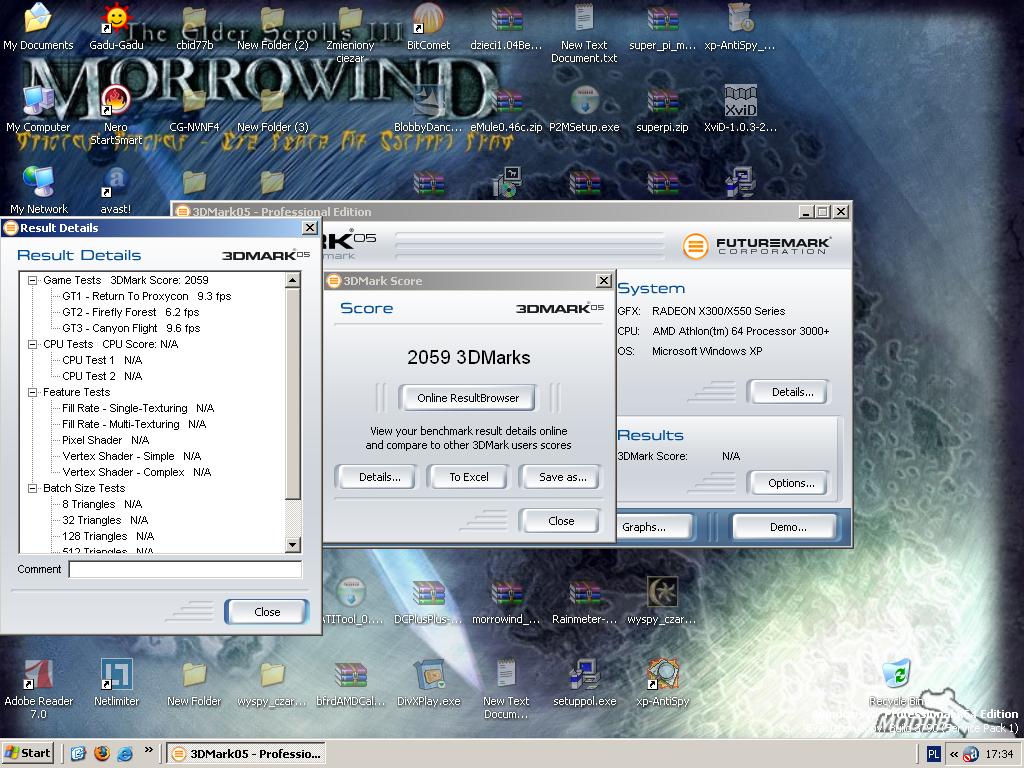The height and width of the screenshot is (768, 1024).
Task: Click scroll up arrow in Result Details list
Action: coord(293,281)
